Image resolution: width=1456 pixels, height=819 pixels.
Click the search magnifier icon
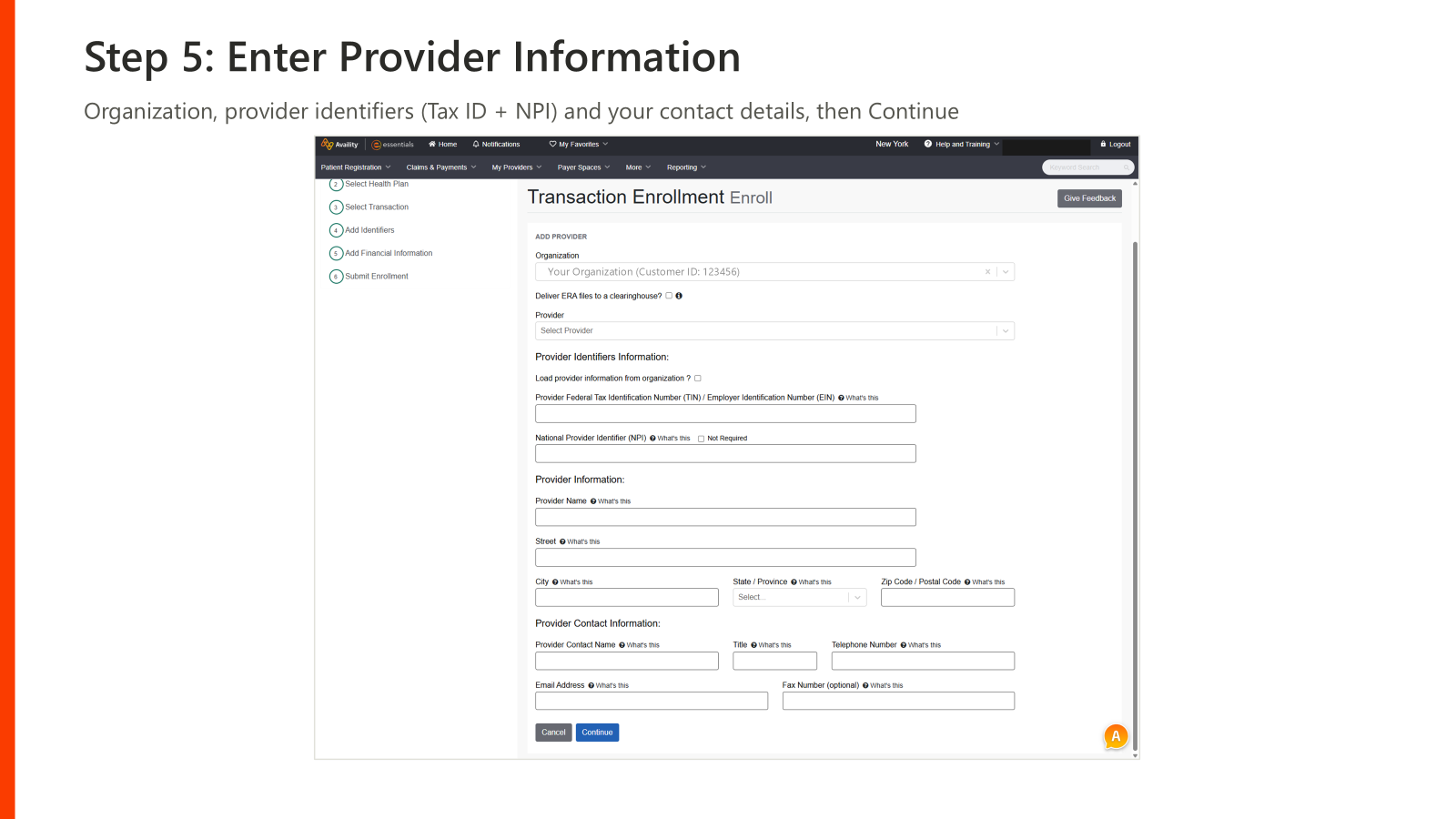[1127, 167]
